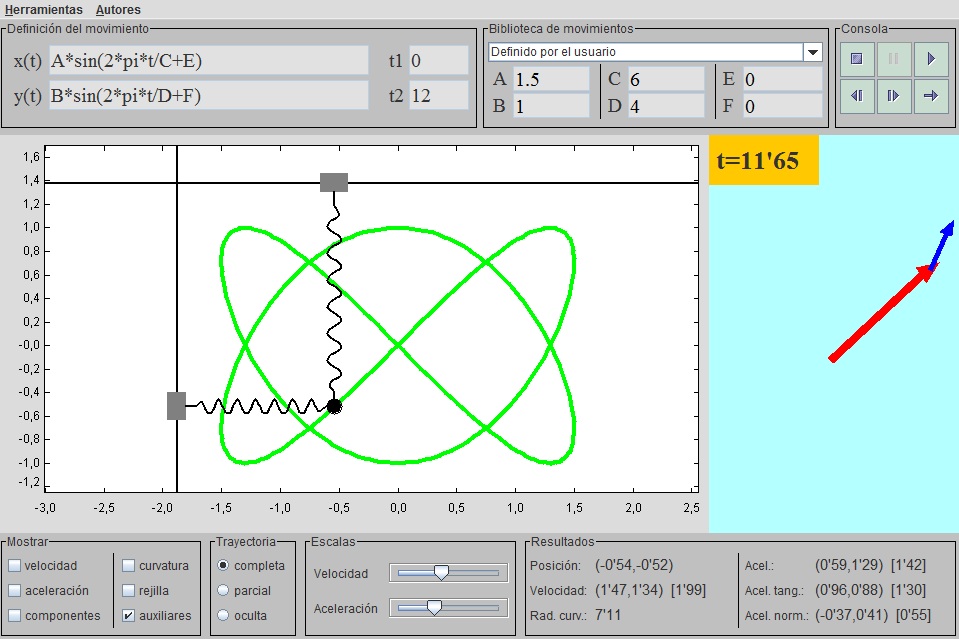Open the Biblioteca de movimientos dropdown
Viewport: 959px width, 639px height.
point(813,52)
